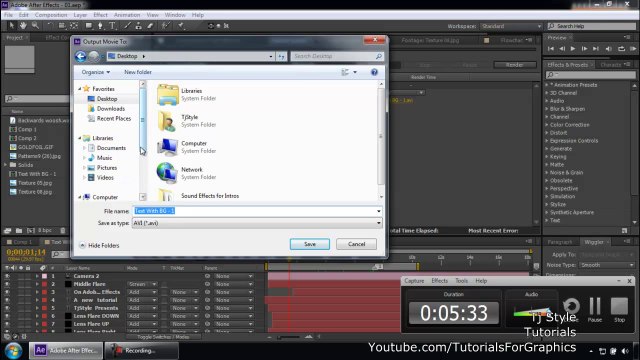
Task: Open the Save as type dropdown
Action: pyautogui.click(x=257, y=223)
